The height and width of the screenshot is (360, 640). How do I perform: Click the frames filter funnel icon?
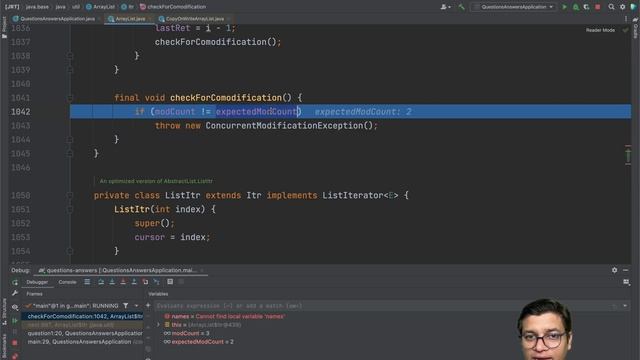point(126,305)
